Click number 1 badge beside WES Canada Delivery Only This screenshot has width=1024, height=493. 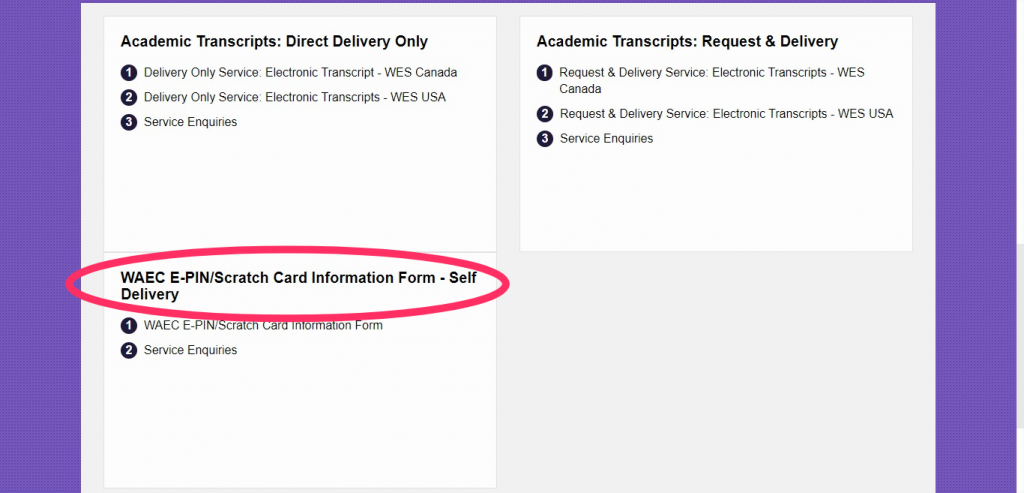(x=128, y=73)
